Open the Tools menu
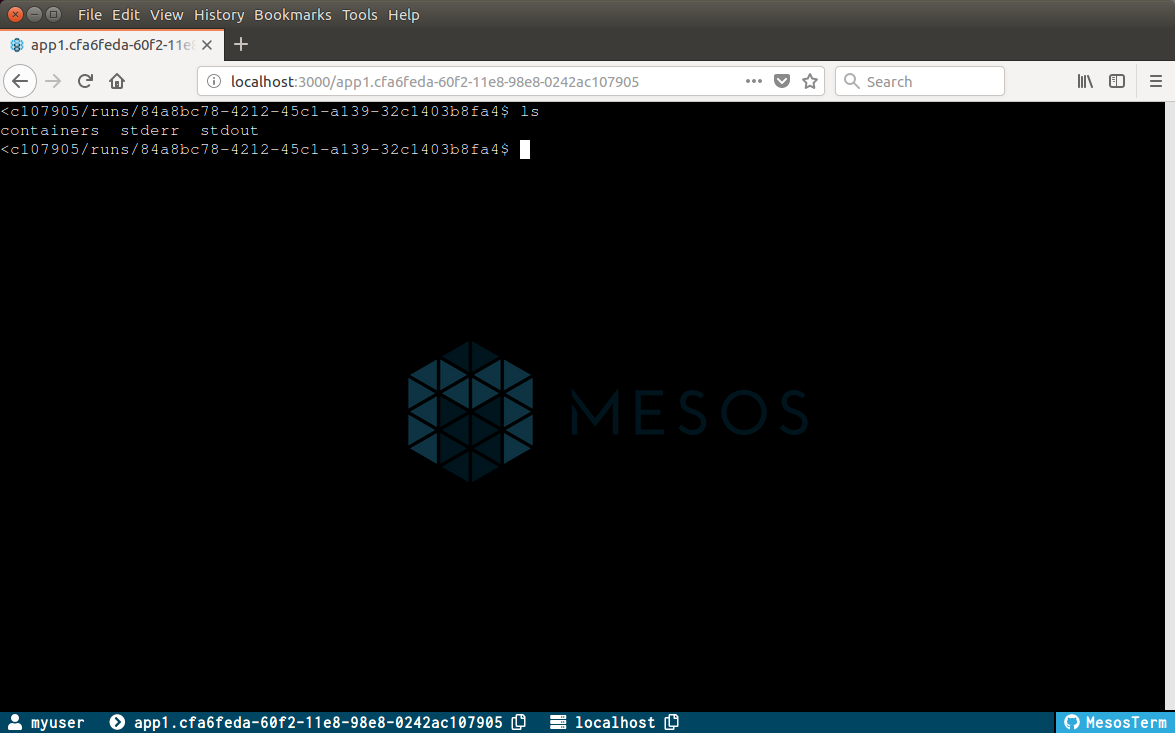The width and height of the screenshot is (1175, 733). click(360, 15)
